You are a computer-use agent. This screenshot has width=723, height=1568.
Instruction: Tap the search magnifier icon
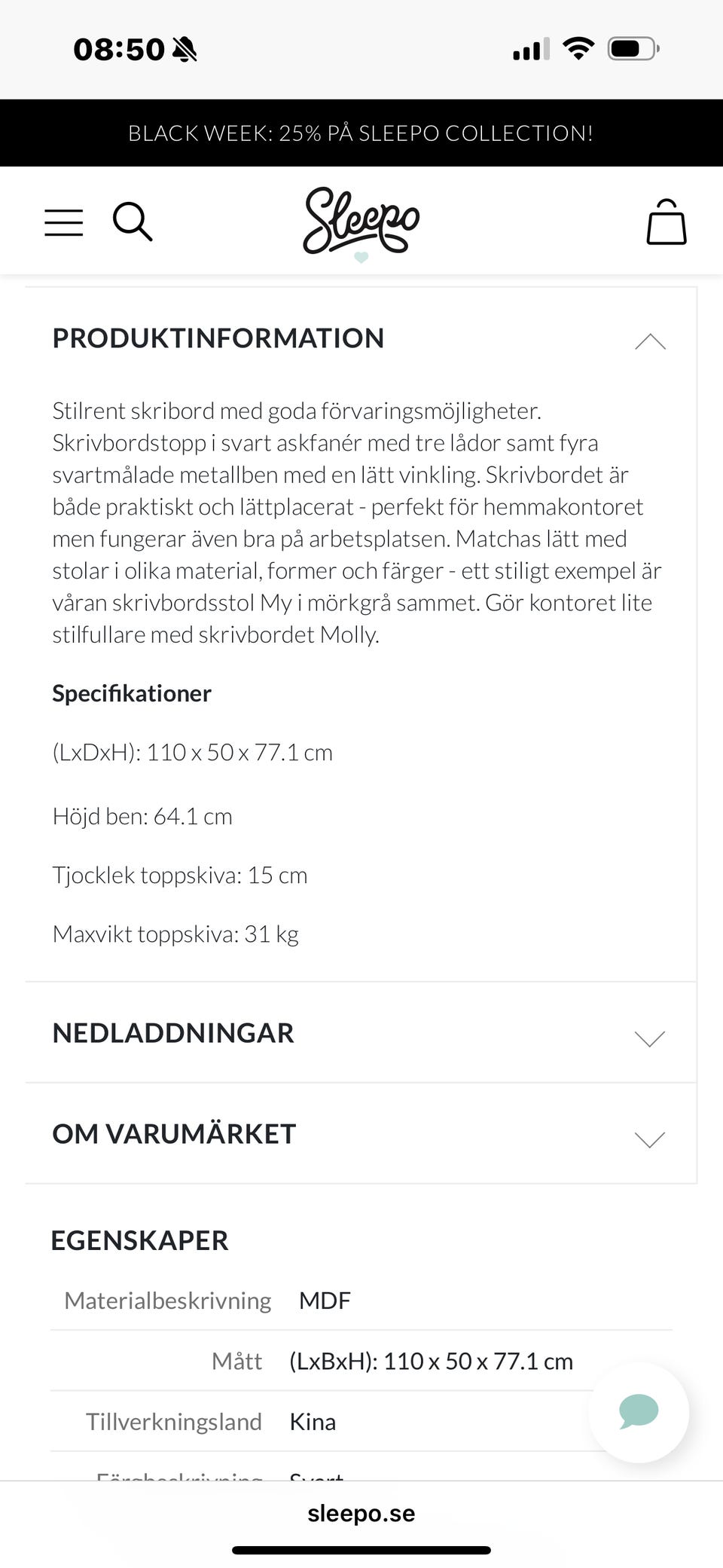pos(133,222)
